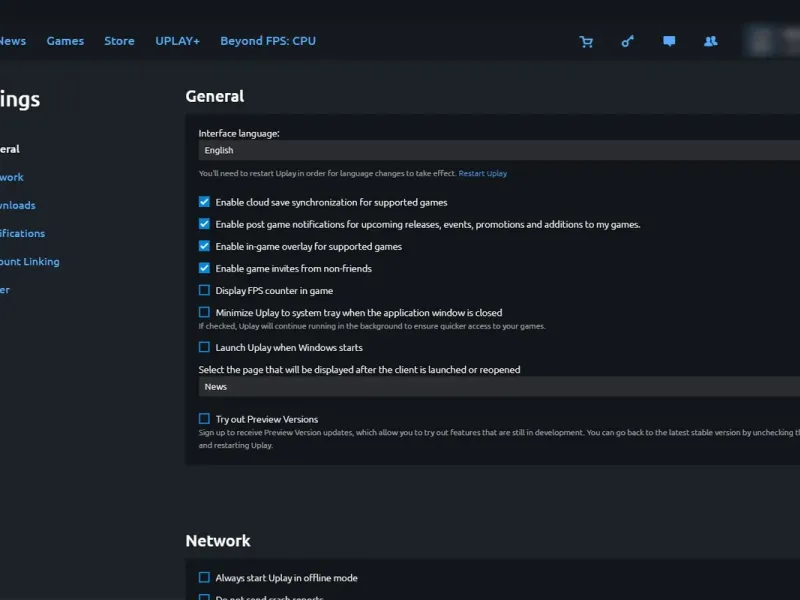Click the Network section heading

click(218, 541)
